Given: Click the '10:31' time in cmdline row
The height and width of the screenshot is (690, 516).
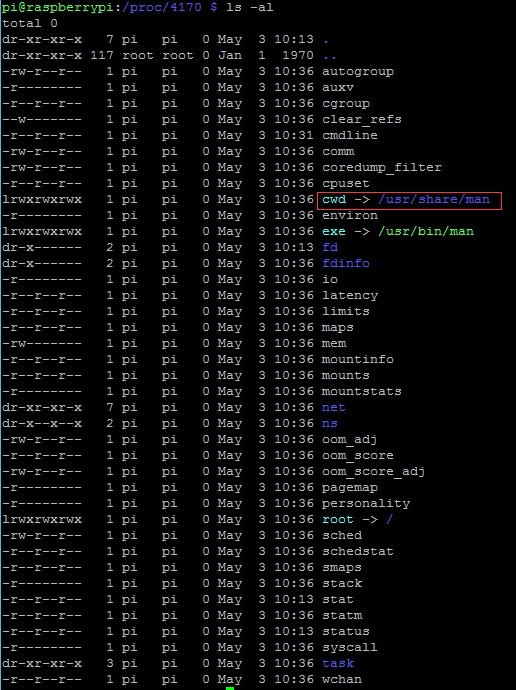Looking at the screenshot, I should 294,136.
